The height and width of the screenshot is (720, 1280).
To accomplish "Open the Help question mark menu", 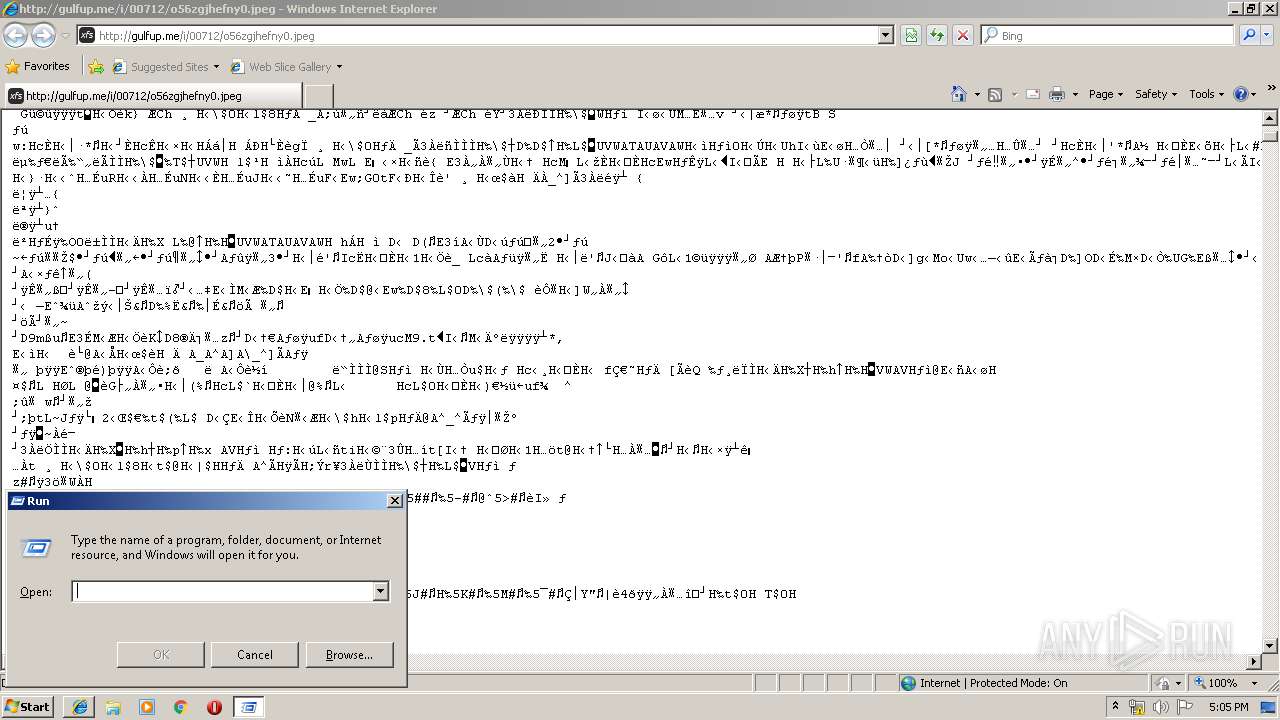I will pyautogui.click(x=1243, y=94).
